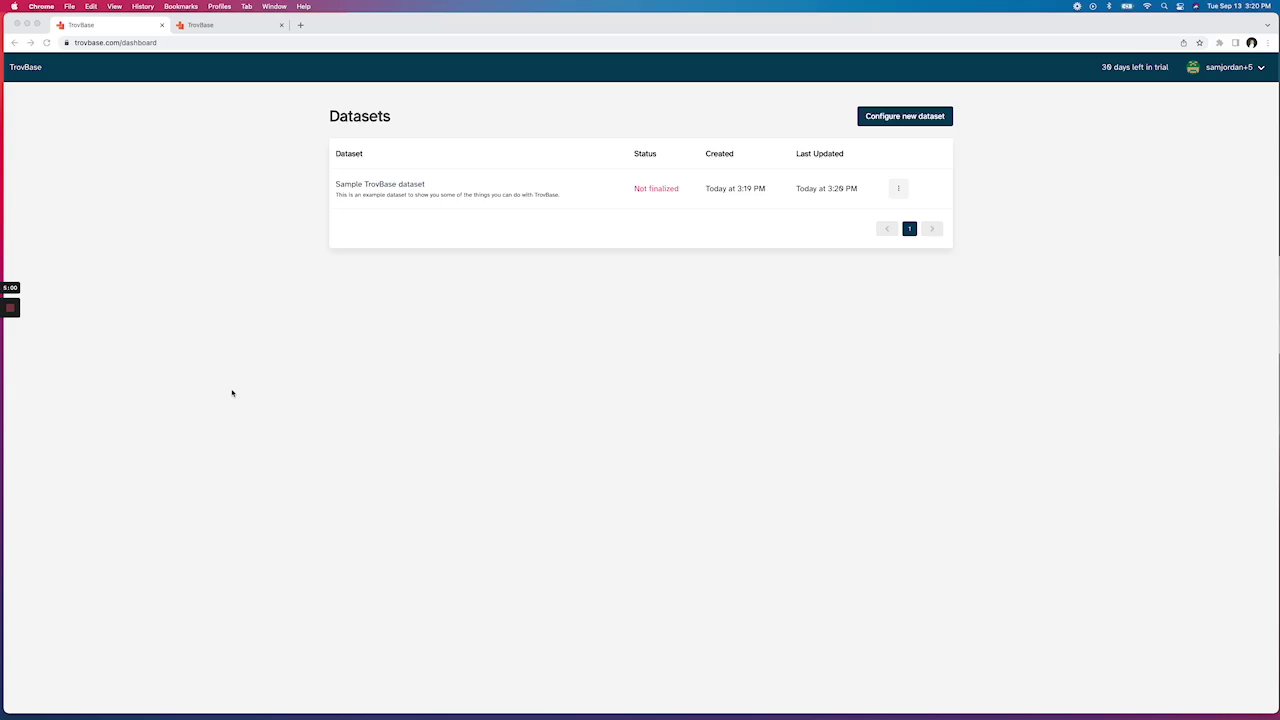Screen dimensions: 1280x720
Task: Open the three-dot menu for Sample dataset
Action: coord(898,188)
